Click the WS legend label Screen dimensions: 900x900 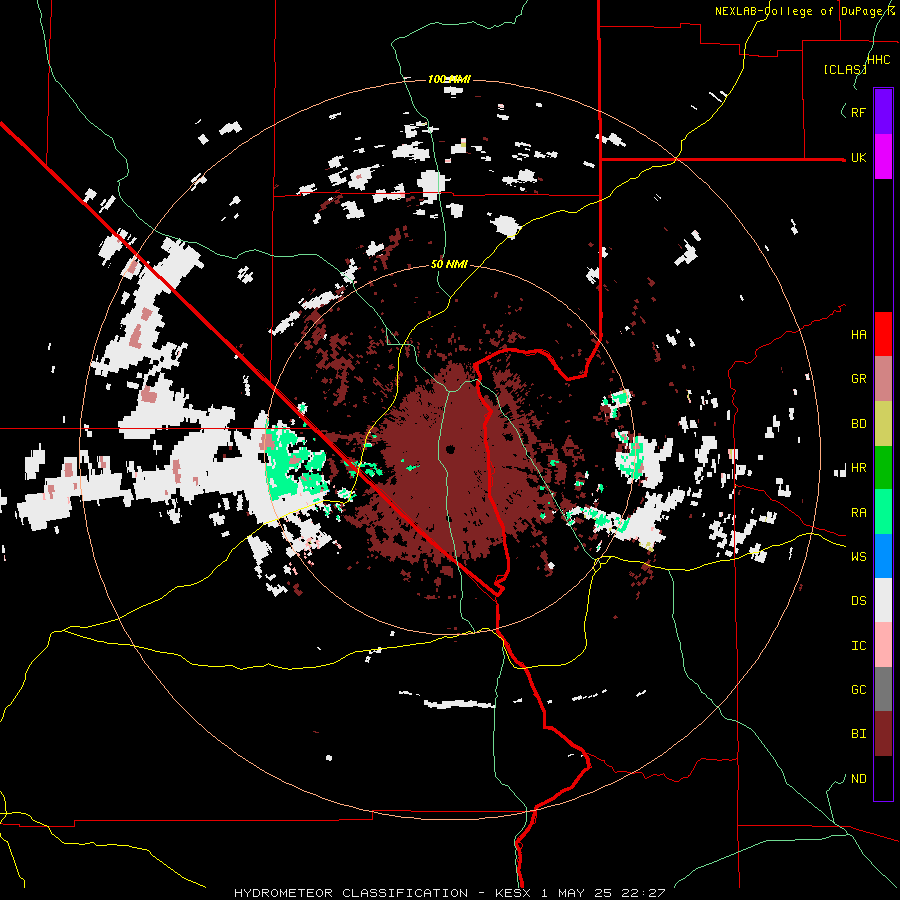(x=858, y=557)
